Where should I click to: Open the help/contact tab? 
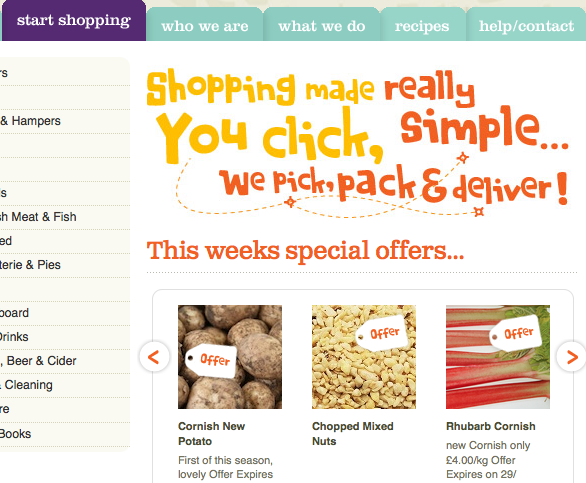[x=526, y=26]
